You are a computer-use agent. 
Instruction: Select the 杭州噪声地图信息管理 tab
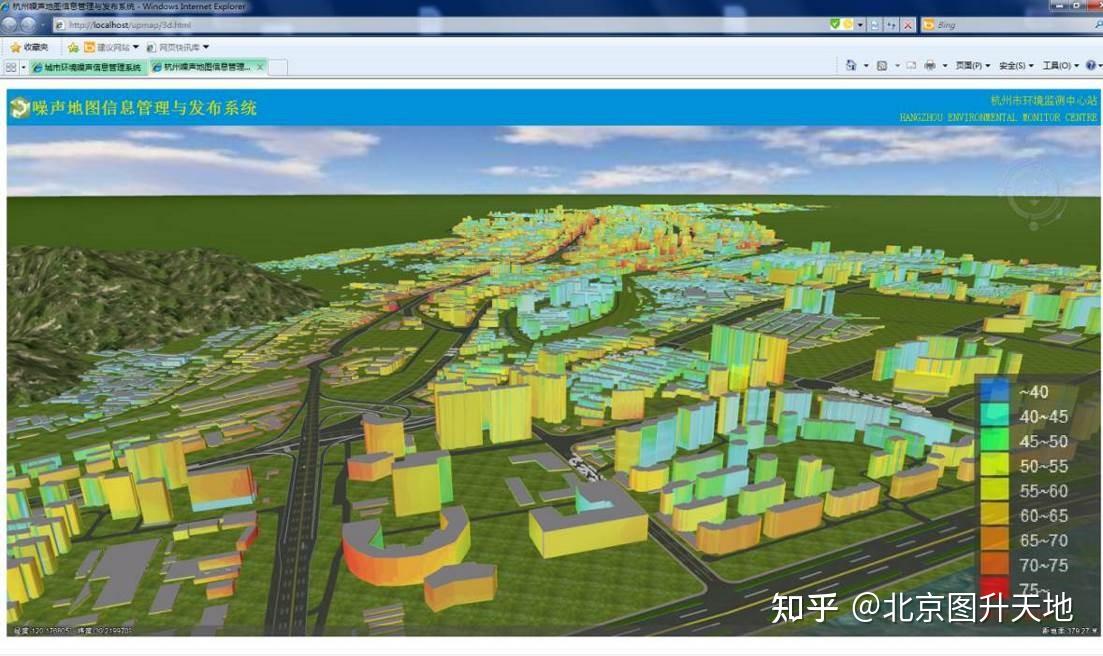[200, 67]
